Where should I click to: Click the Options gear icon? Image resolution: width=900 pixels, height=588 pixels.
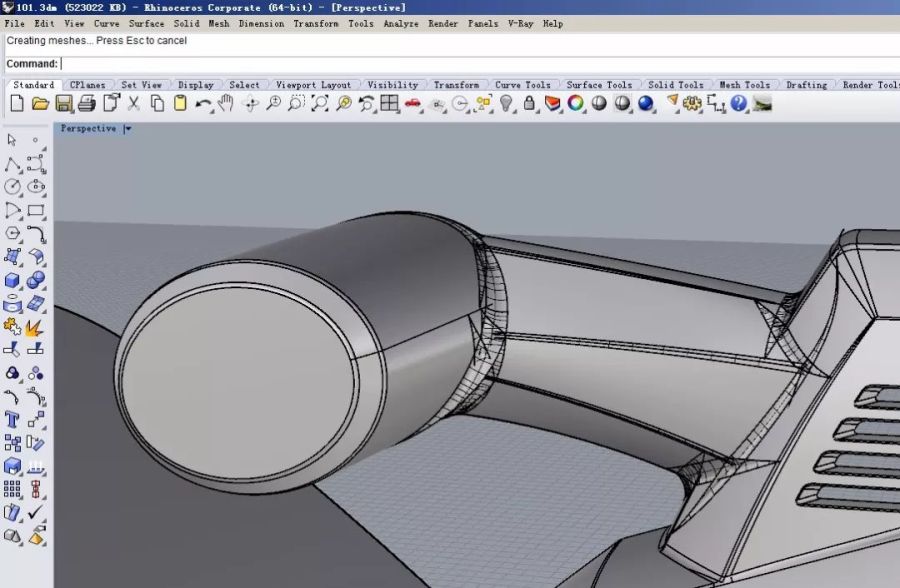click(692, 103)
